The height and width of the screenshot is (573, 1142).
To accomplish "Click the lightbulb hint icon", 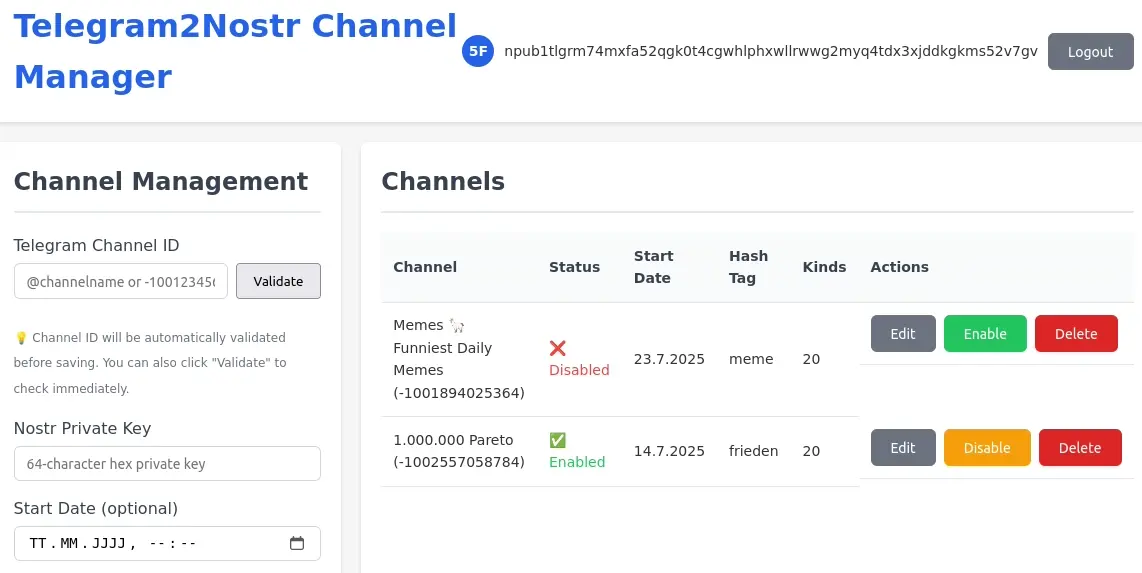I will click(21, 338).
